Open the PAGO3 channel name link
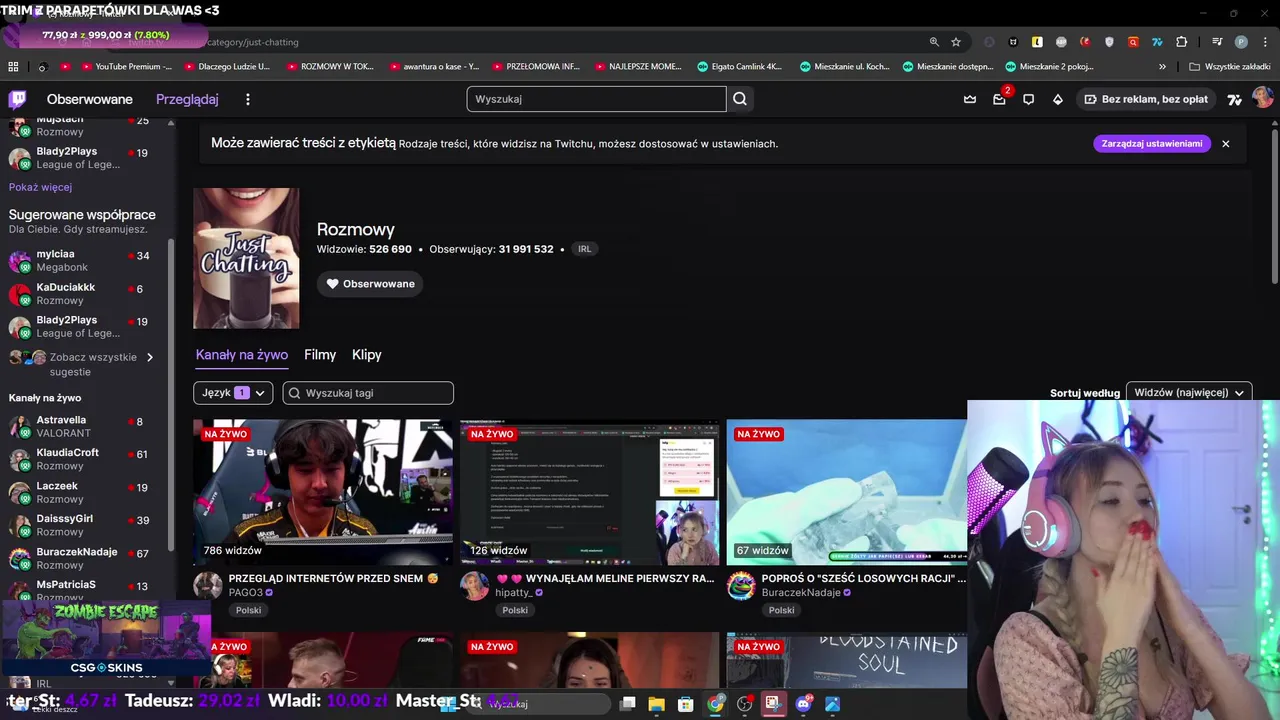Screen dimensions: 1280x720 point(246,593)
